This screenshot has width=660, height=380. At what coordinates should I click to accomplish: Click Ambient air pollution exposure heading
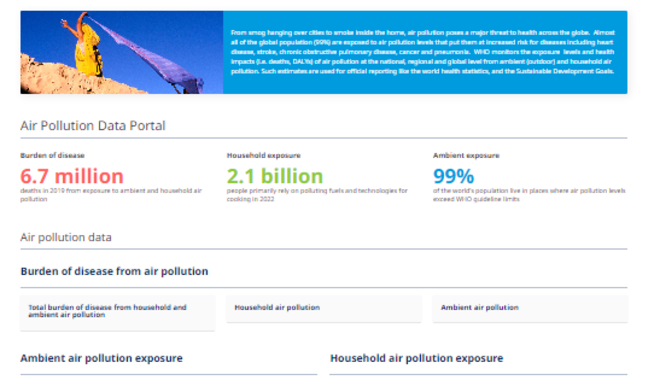[x=101, y=358]
